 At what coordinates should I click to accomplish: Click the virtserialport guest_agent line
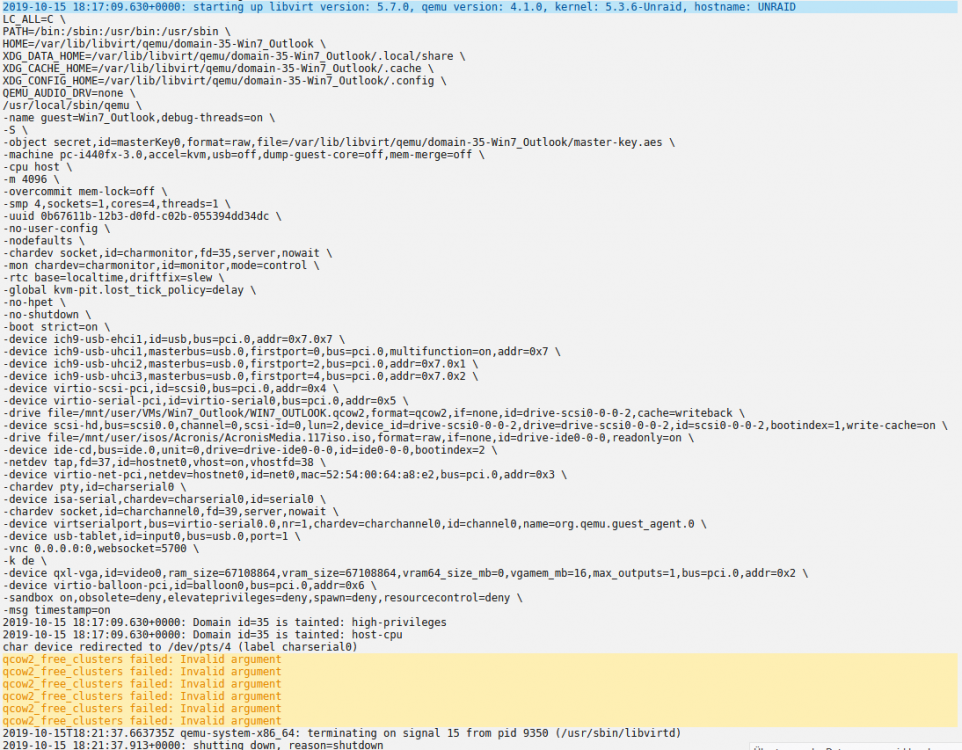(x=355, y=522)
